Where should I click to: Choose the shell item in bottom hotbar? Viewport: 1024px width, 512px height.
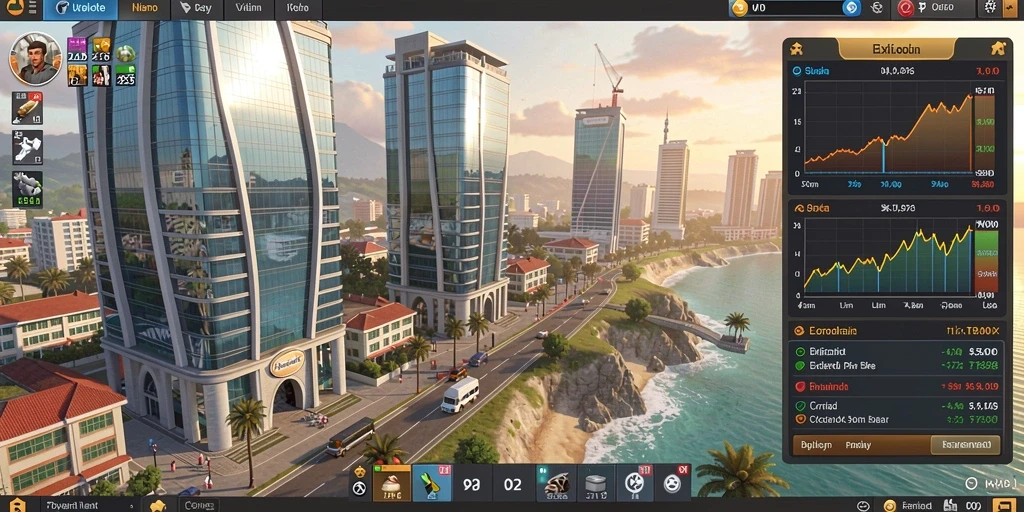coord(557,484)
